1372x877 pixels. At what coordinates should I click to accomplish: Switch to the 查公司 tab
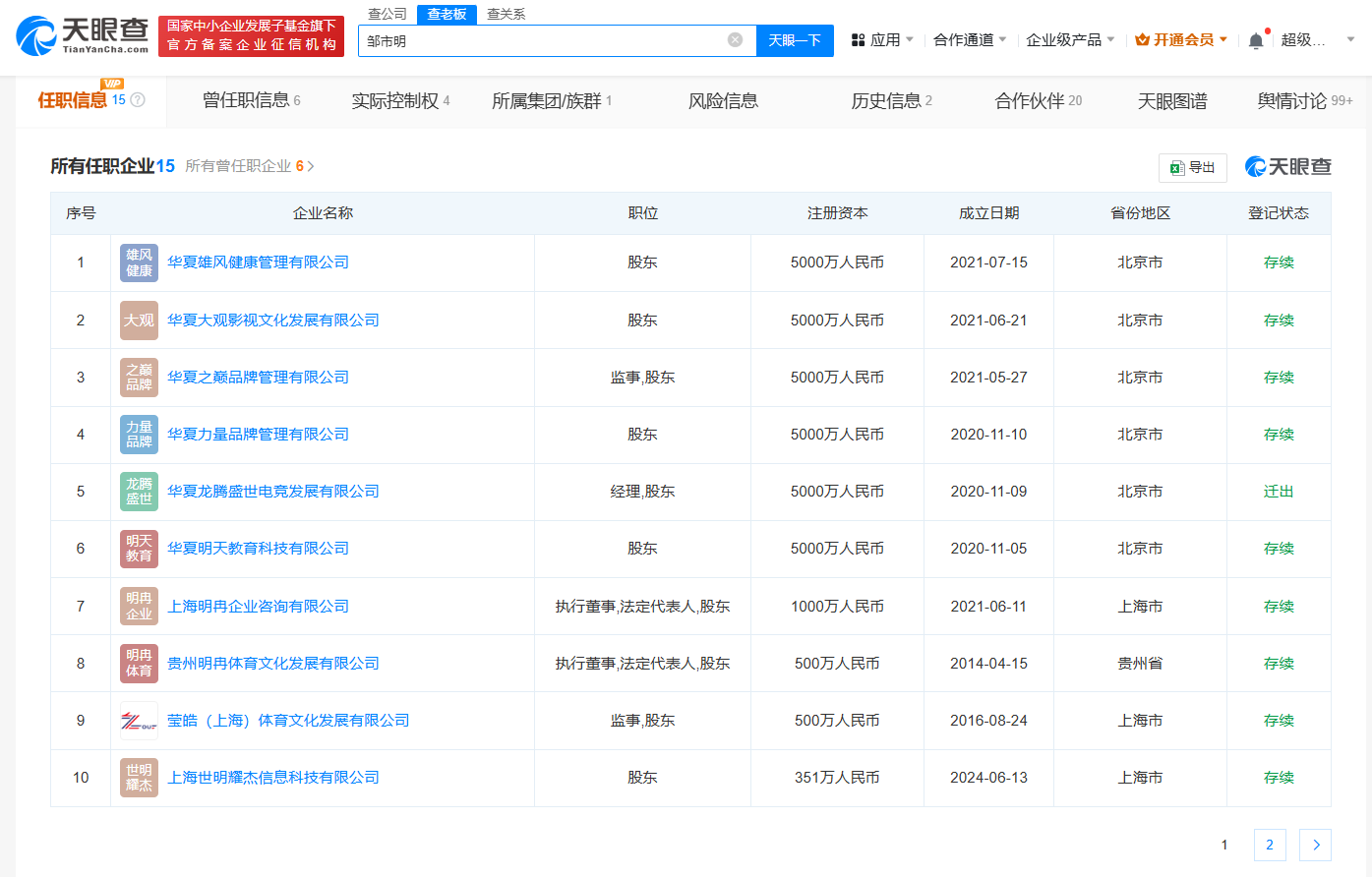tap(389, 15)
